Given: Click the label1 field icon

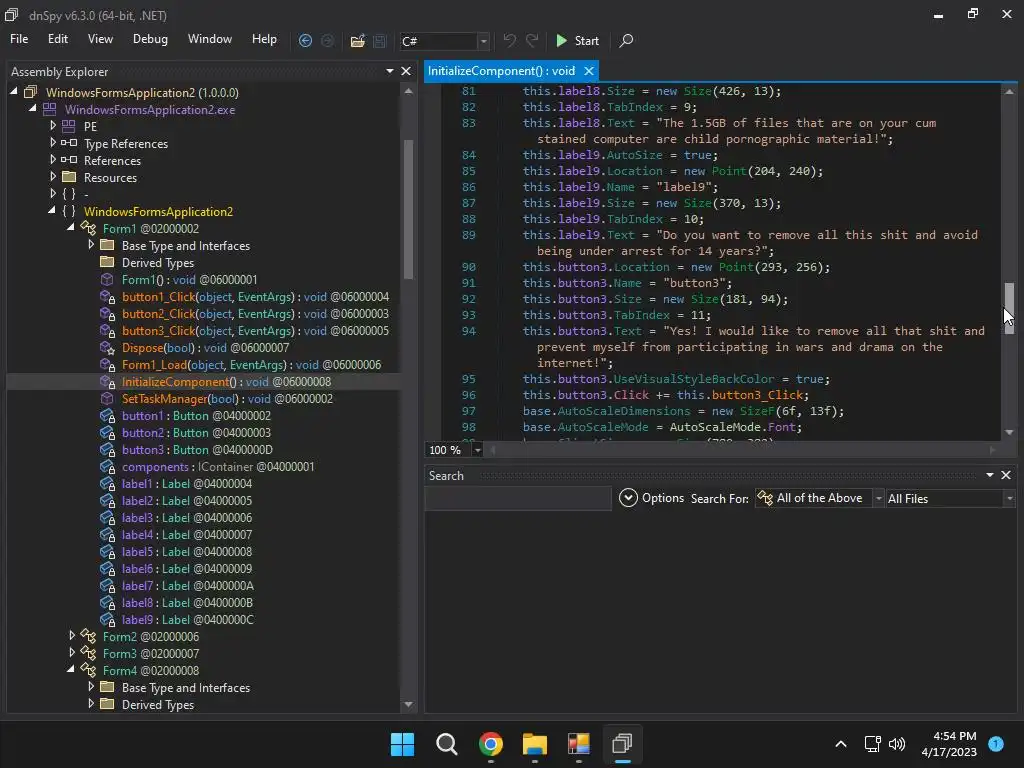Looking at the screenshot, I should [x=107, y=483].
